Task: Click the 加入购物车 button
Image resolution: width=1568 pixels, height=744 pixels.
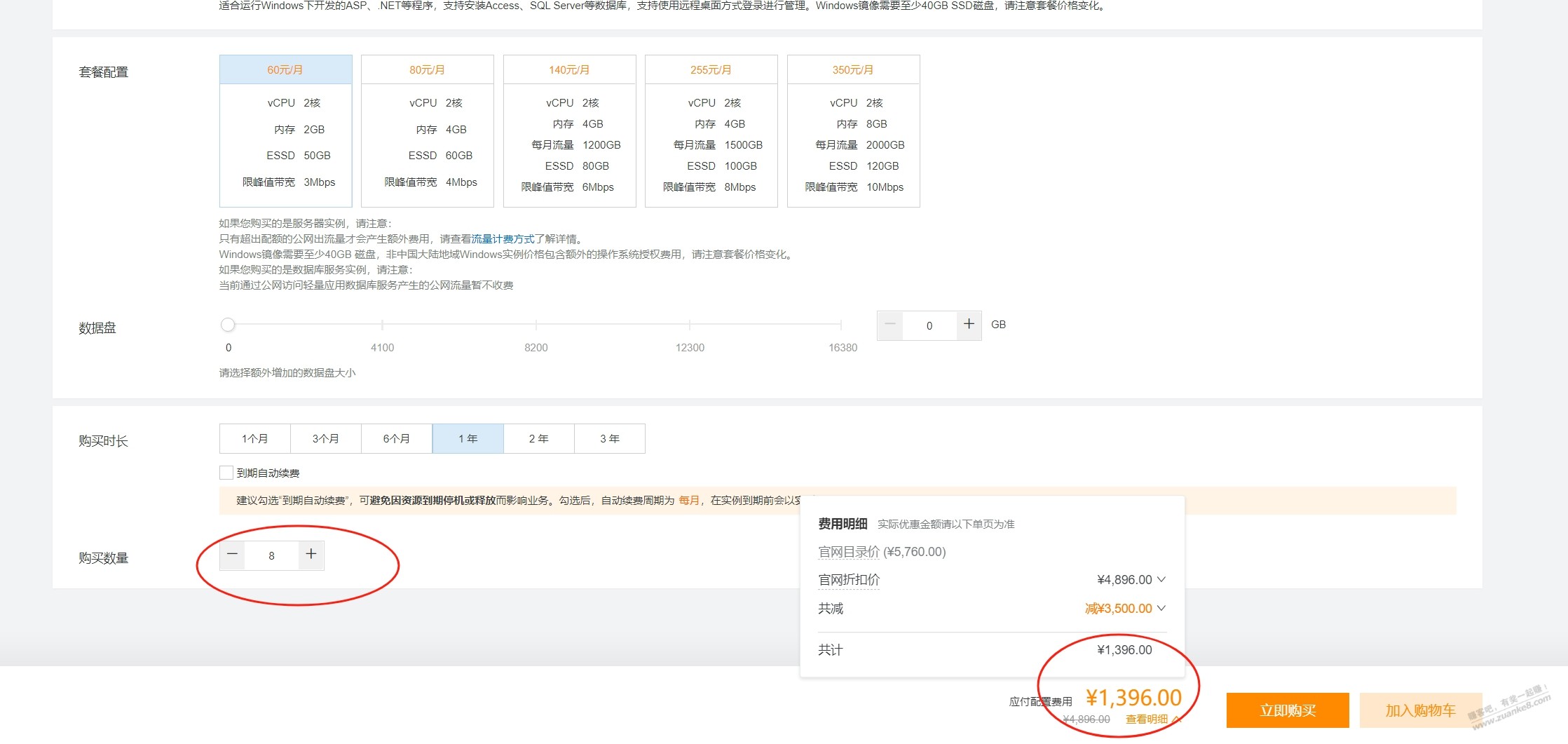Action: coord(1421,710)
